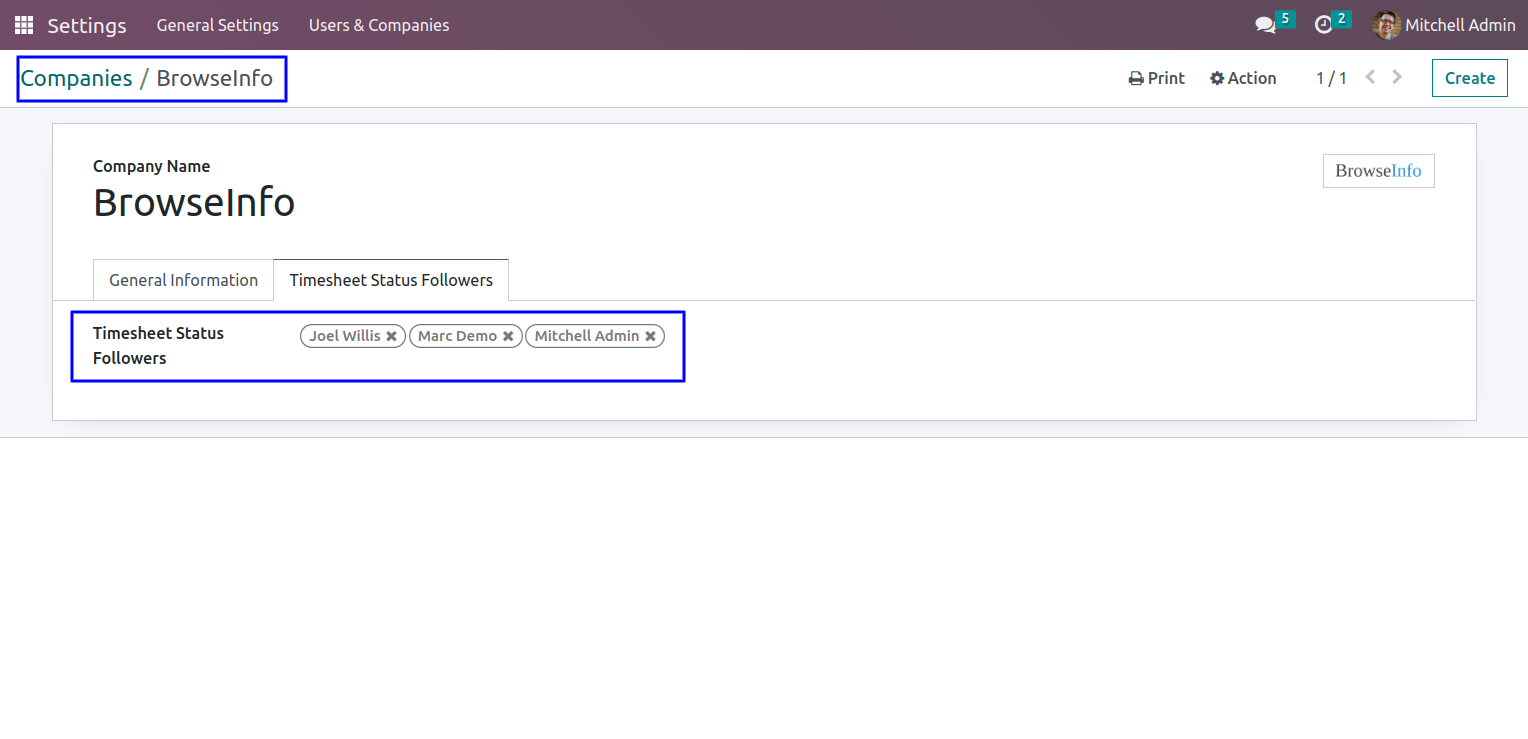Go to previous record arrow
Viewport: 1528px width, 739px height.
(x=1370, y=77)
